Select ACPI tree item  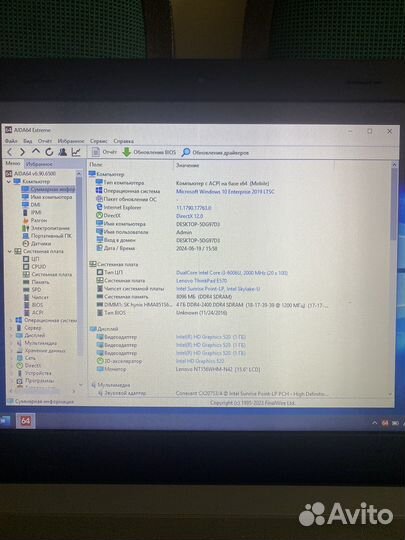coord(33,312)
